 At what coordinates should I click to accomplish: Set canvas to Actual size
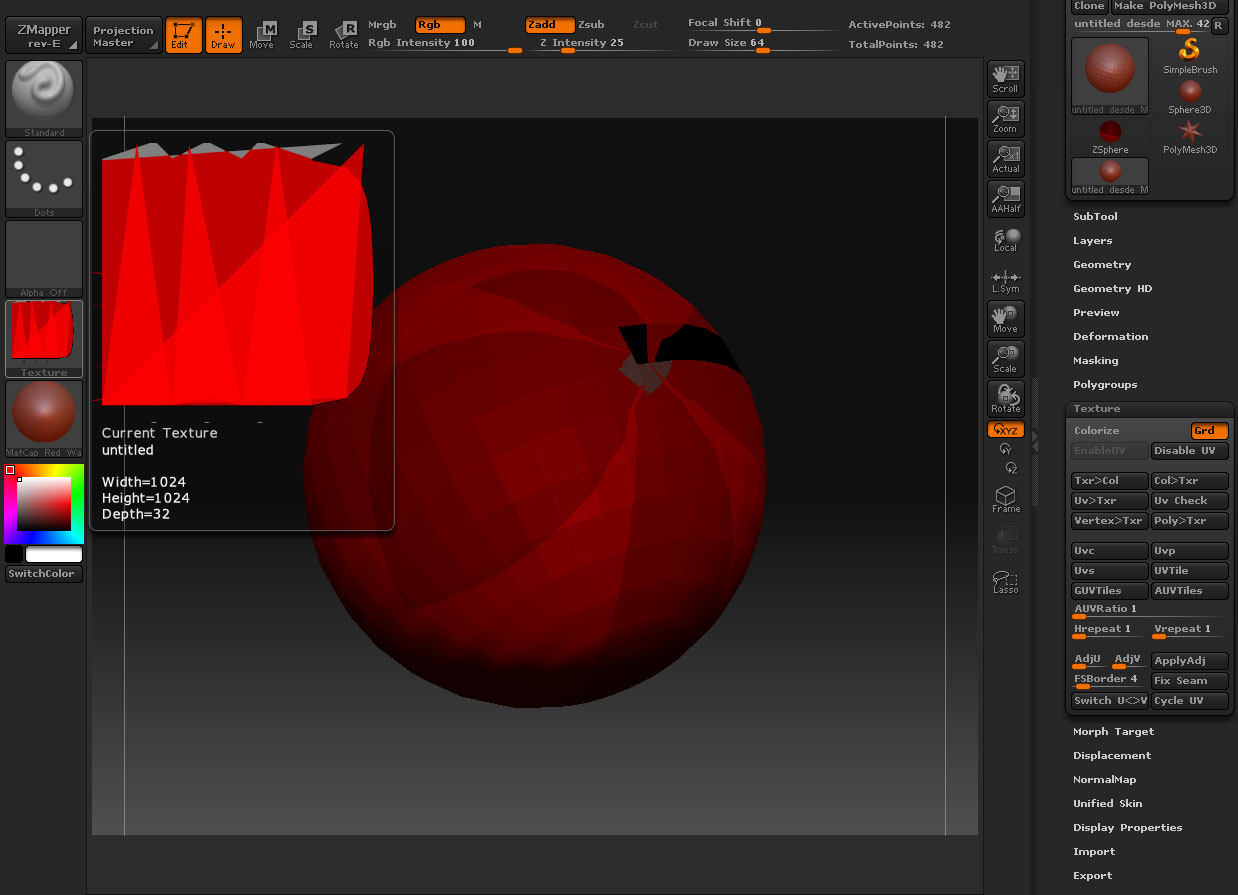[1005, 159]
